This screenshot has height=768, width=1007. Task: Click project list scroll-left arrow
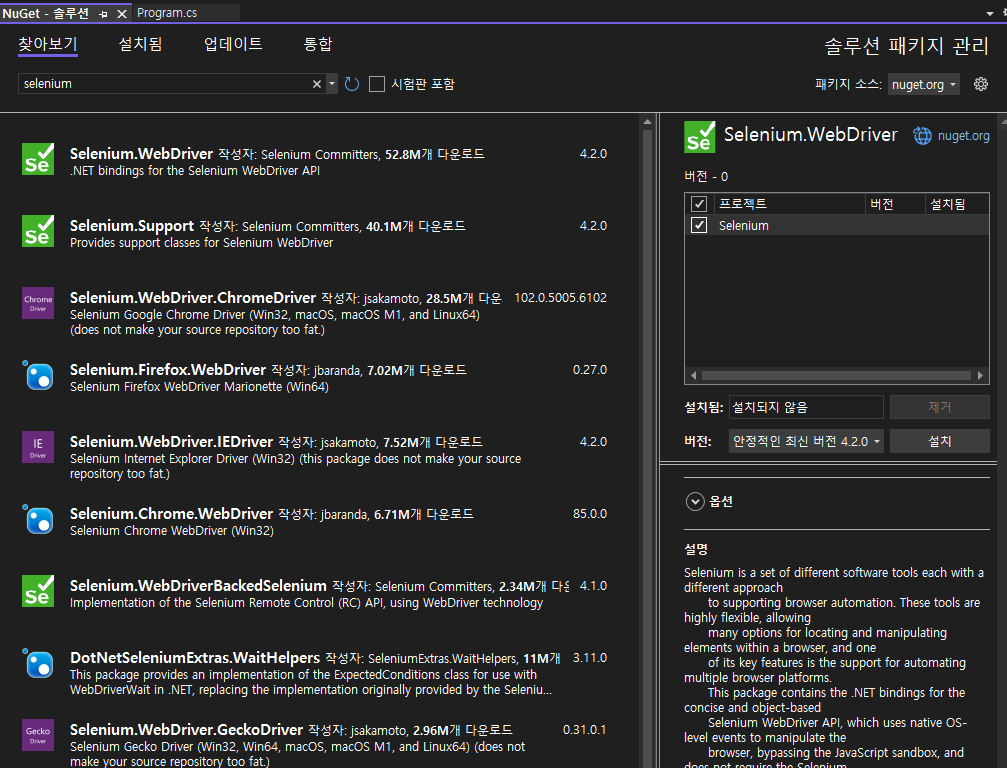click(x=694, y=375)
